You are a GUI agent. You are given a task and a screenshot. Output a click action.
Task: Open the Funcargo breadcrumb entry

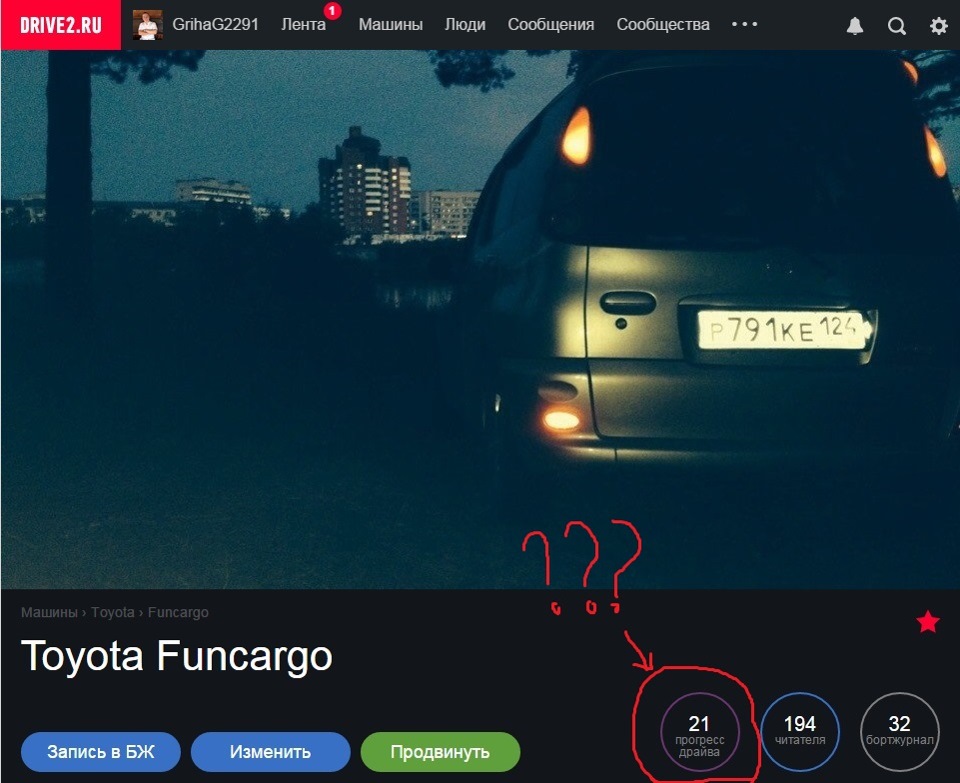[177, 613]
